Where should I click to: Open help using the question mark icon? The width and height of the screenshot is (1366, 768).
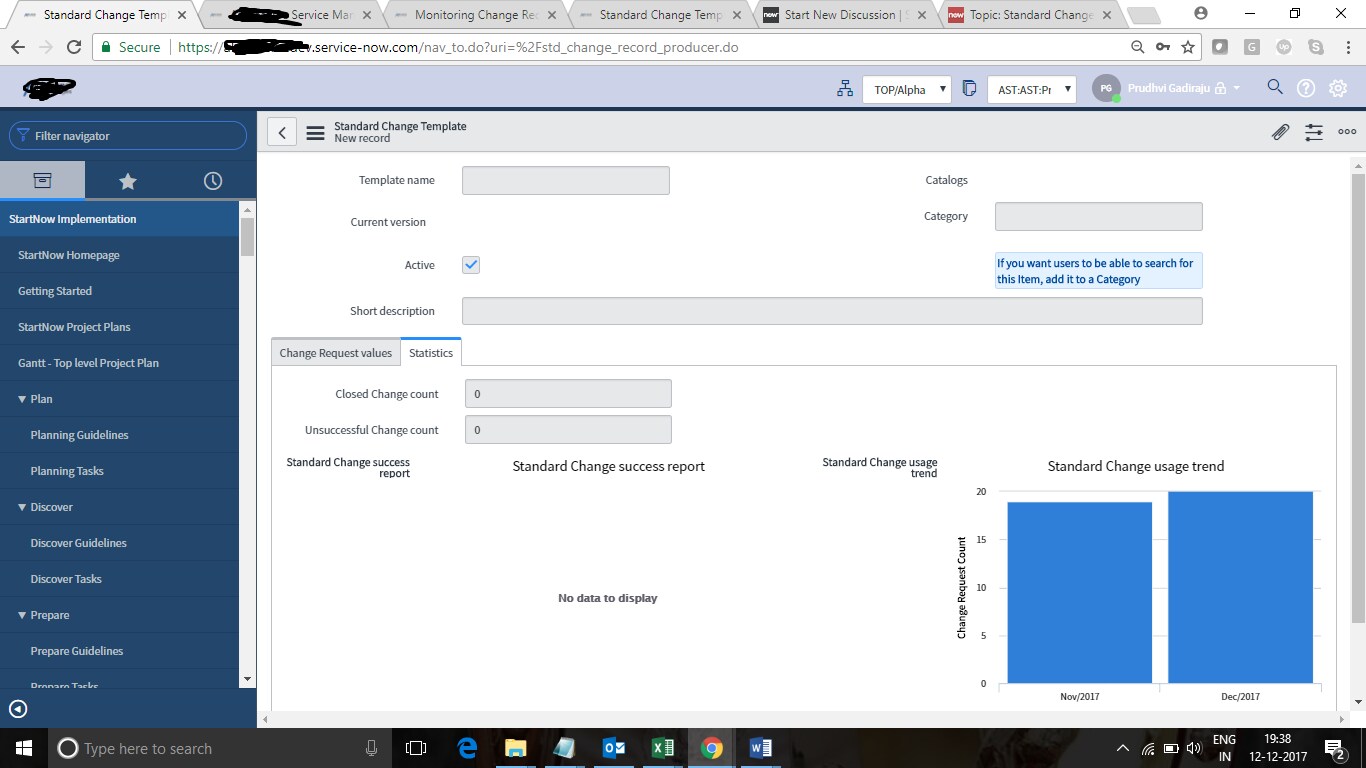click(x=1306, y=88)
